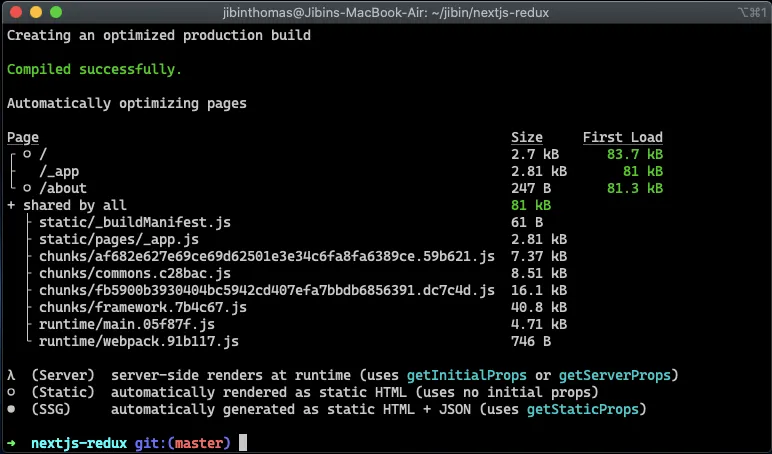
Task: Click the chunks/fb5900b393... file entry
Action: pyautogui.click(x=267, y=290)
